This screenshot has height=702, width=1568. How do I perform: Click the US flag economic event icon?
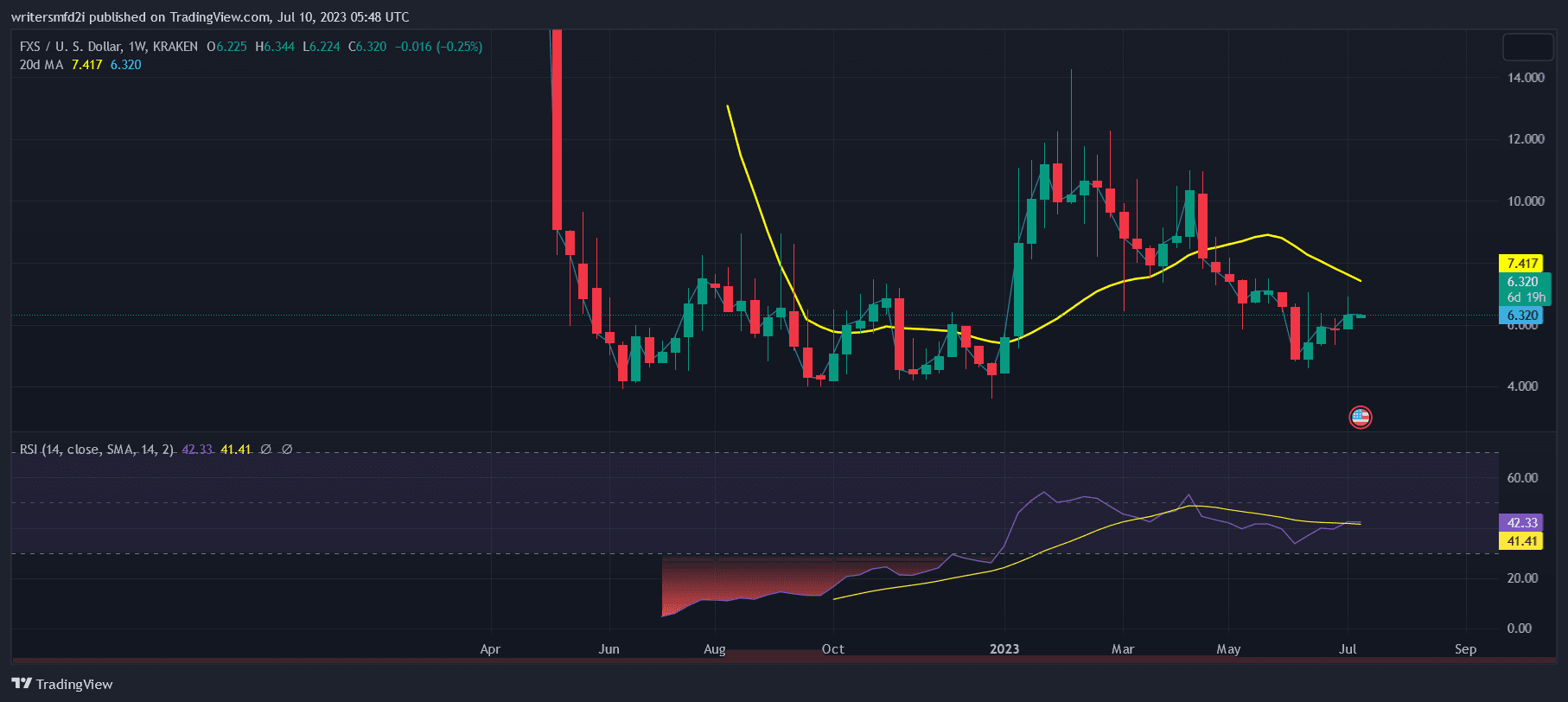click(x=1361, y=418)
